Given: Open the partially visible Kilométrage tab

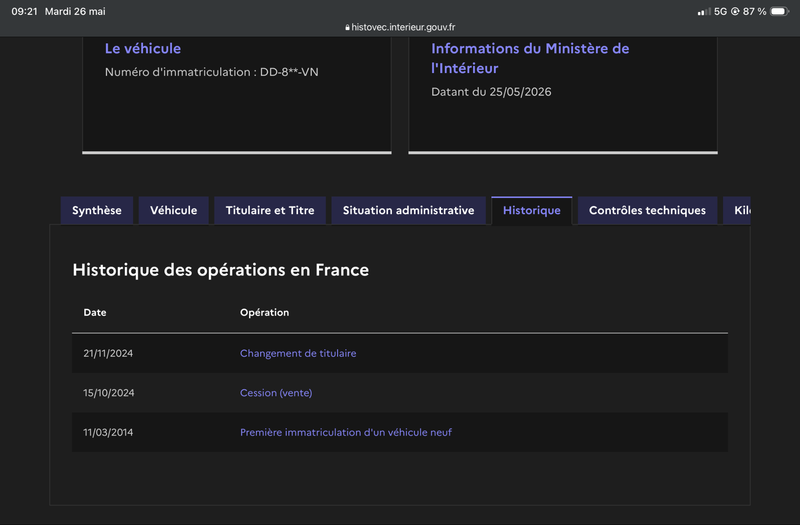Looking at the screenshot, I should [737, 210].
